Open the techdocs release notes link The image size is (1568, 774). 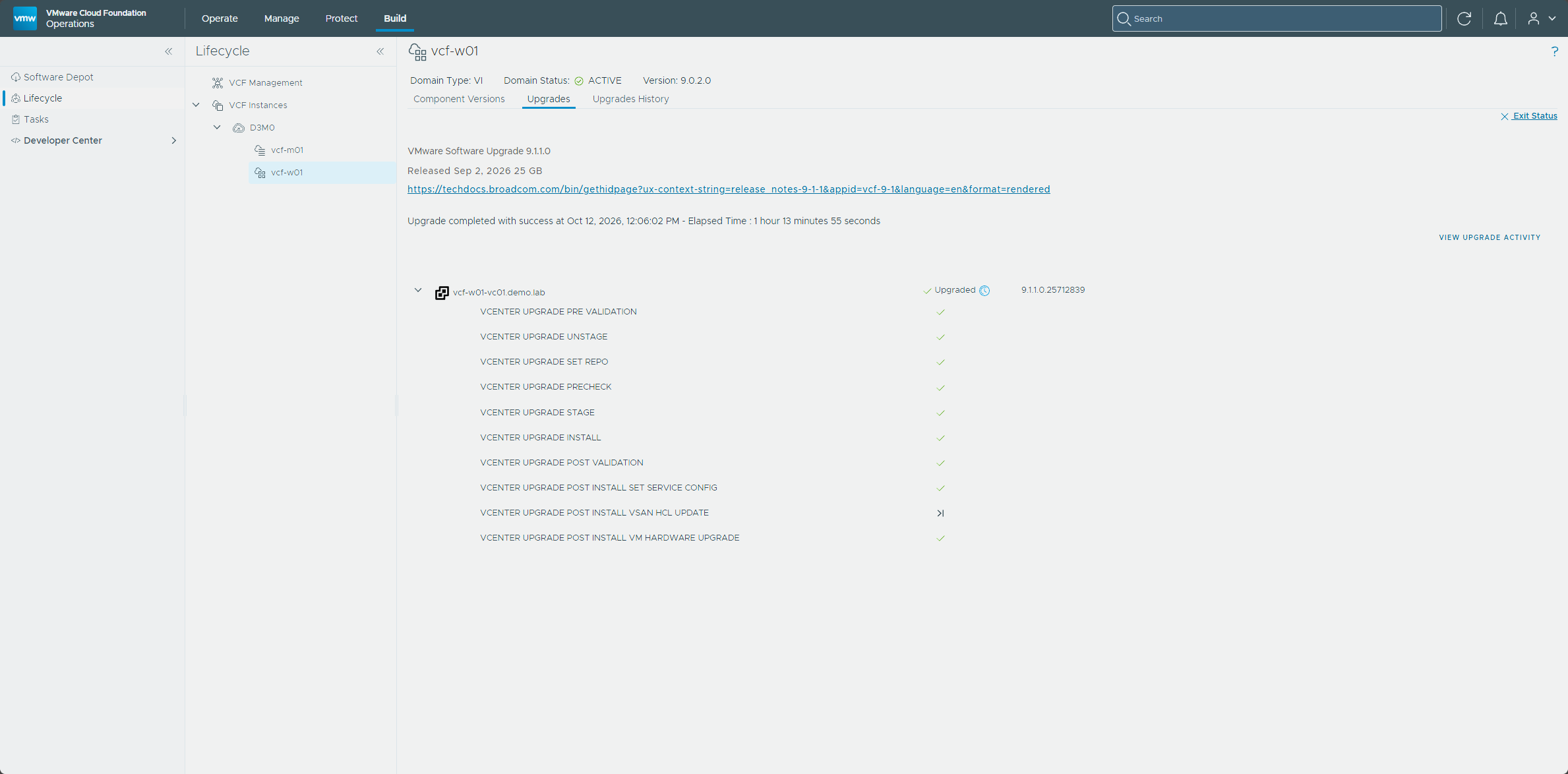(x=729, y=189)
